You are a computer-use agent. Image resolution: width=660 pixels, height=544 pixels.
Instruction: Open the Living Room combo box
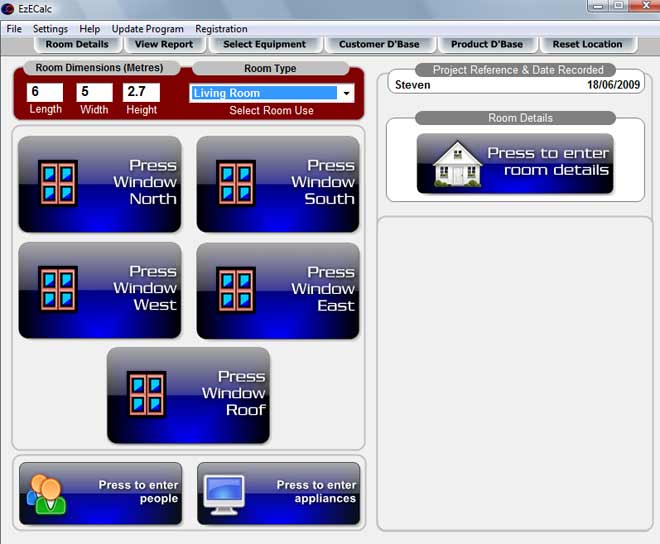[264, 93]
